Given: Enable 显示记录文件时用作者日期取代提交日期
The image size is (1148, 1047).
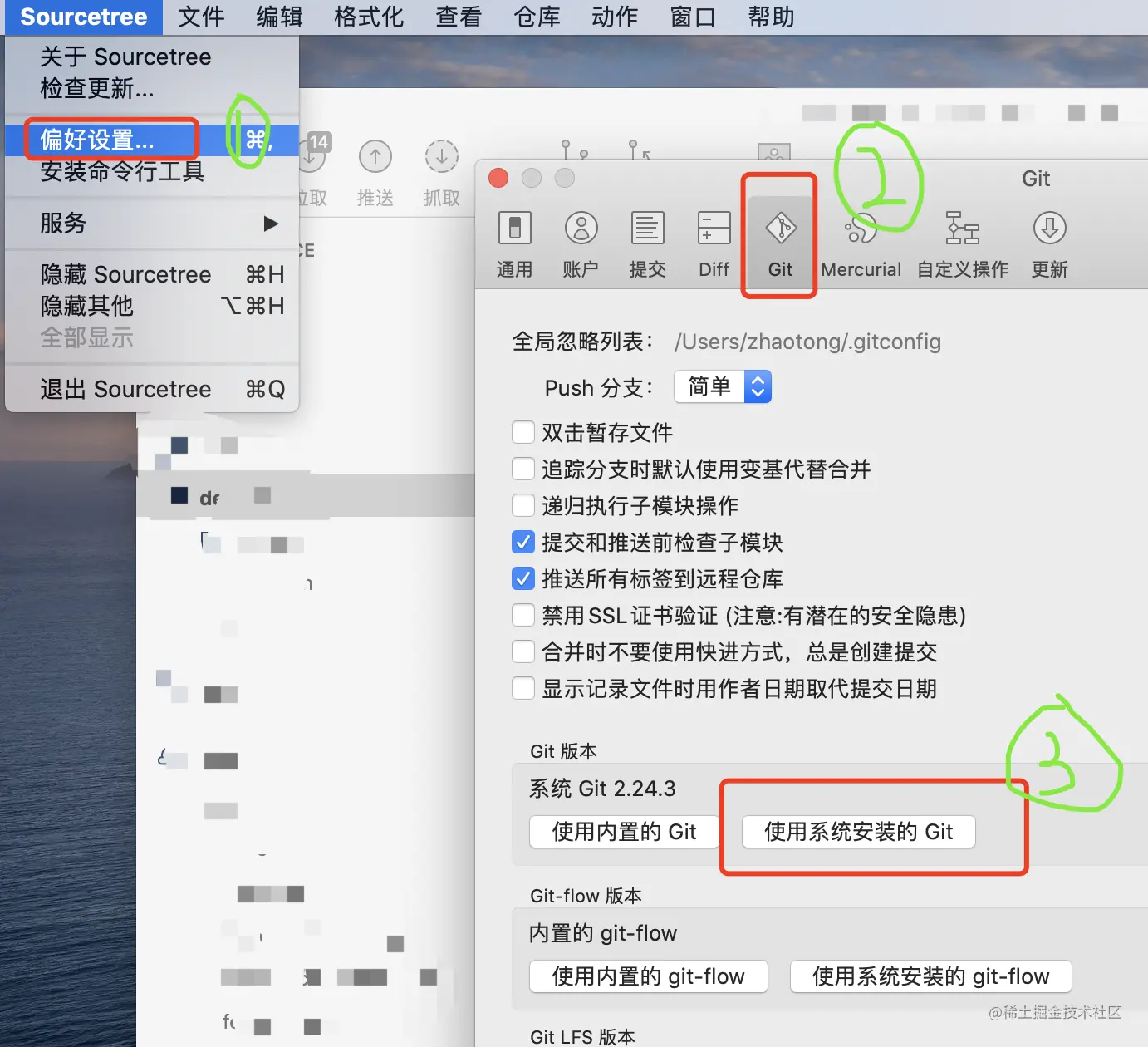Looking at the screenshot, I should click(522, 688).
